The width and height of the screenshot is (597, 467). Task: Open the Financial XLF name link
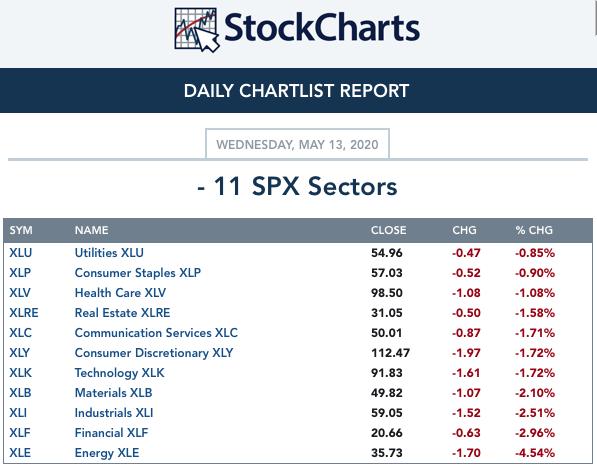[x=111, y=433]
